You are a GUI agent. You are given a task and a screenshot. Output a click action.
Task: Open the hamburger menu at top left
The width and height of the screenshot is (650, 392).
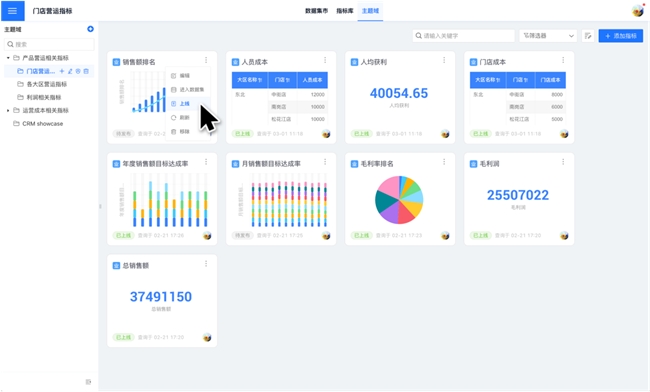(12, 11)
